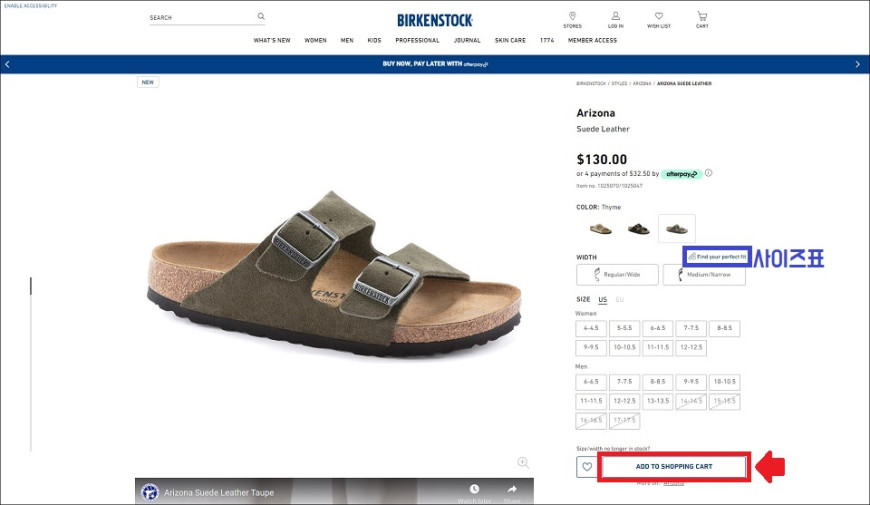Open the Women menu

[315, 41]
